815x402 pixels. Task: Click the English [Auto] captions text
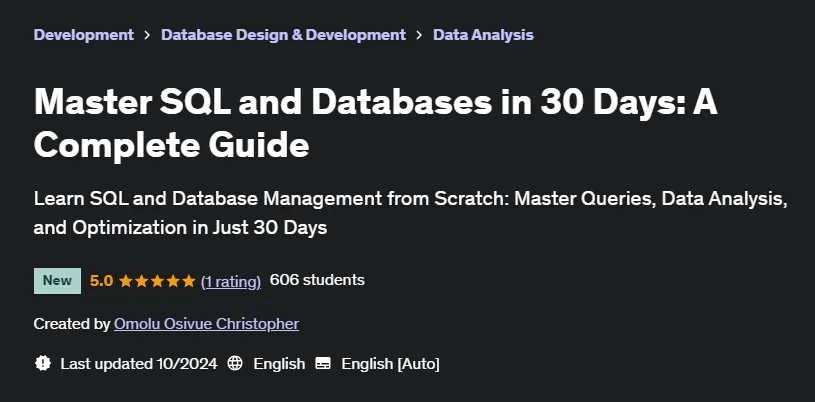[x=390, y=364]
